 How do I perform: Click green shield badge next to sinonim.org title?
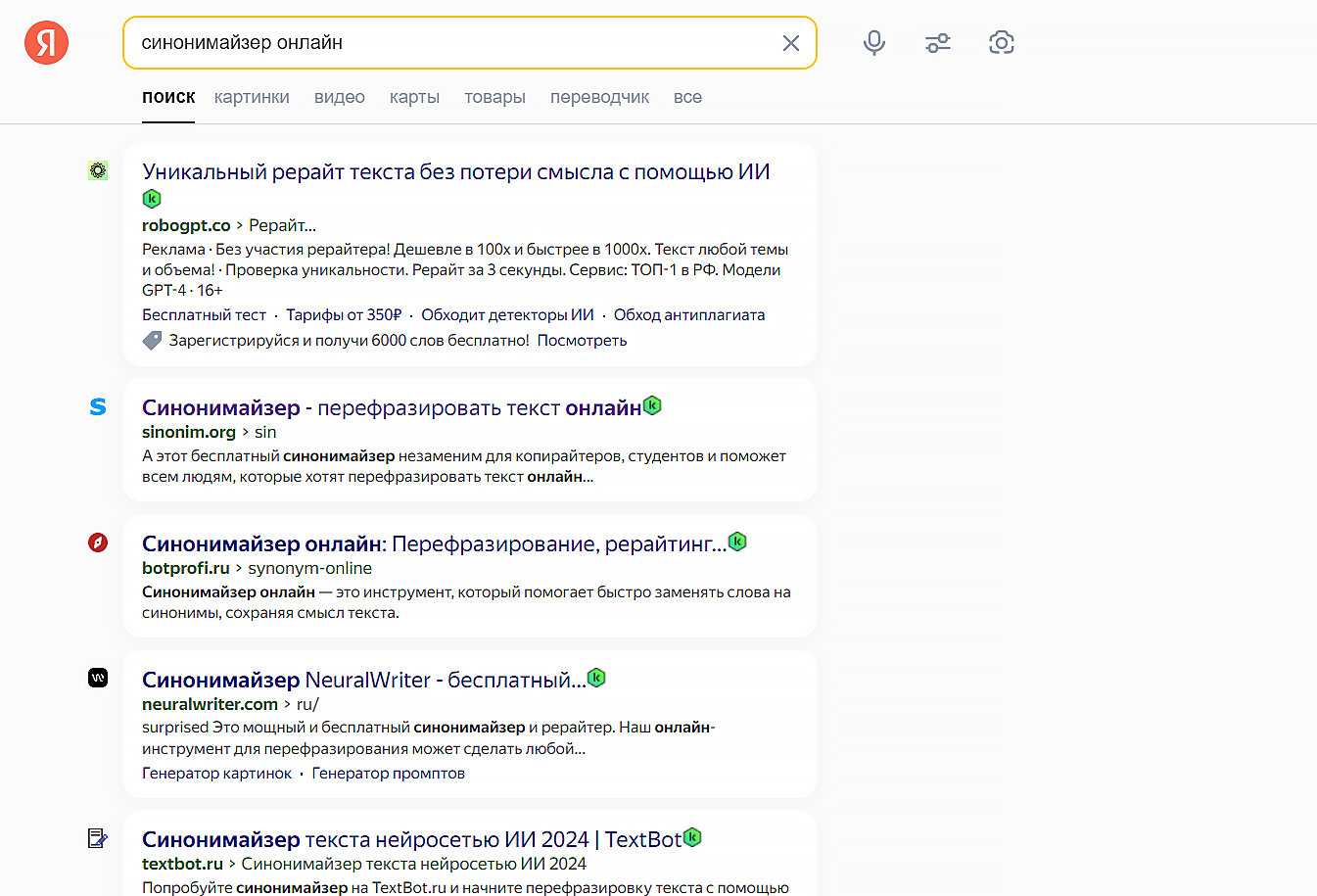652,404
